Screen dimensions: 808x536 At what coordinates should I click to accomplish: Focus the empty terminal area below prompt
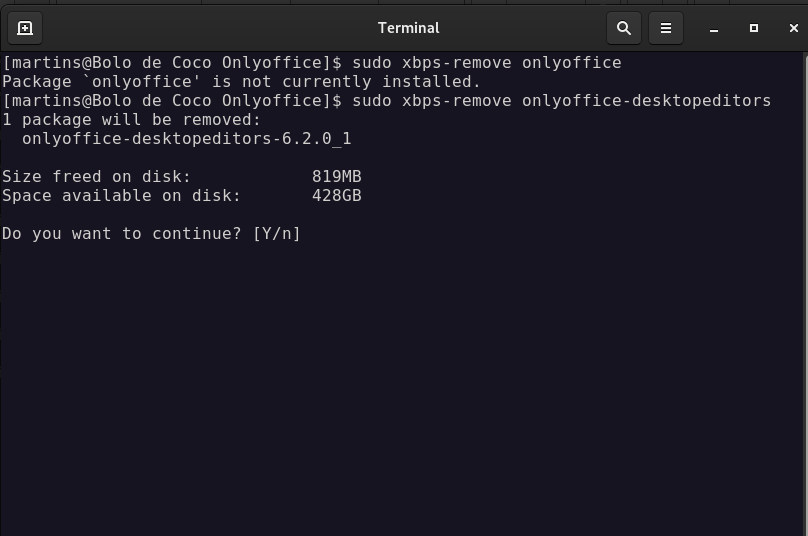pos(402,392)
